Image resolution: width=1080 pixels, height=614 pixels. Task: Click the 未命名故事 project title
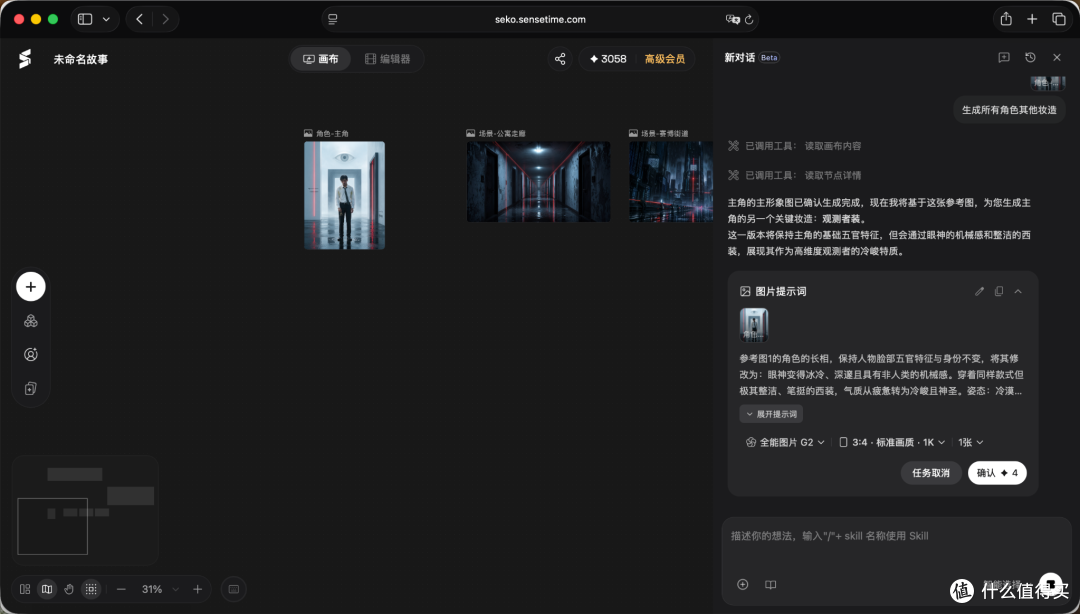click(x=81, y=59)
